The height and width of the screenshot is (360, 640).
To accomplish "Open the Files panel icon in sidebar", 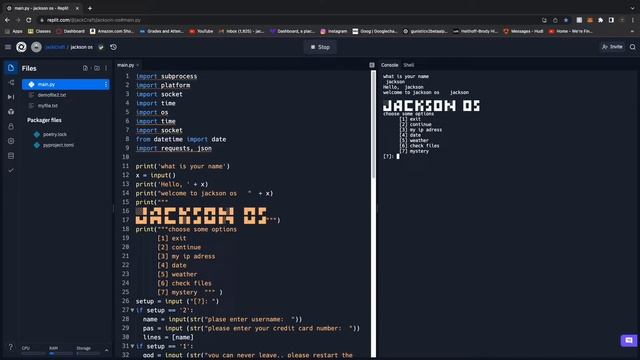I will [x=11, y=68].
